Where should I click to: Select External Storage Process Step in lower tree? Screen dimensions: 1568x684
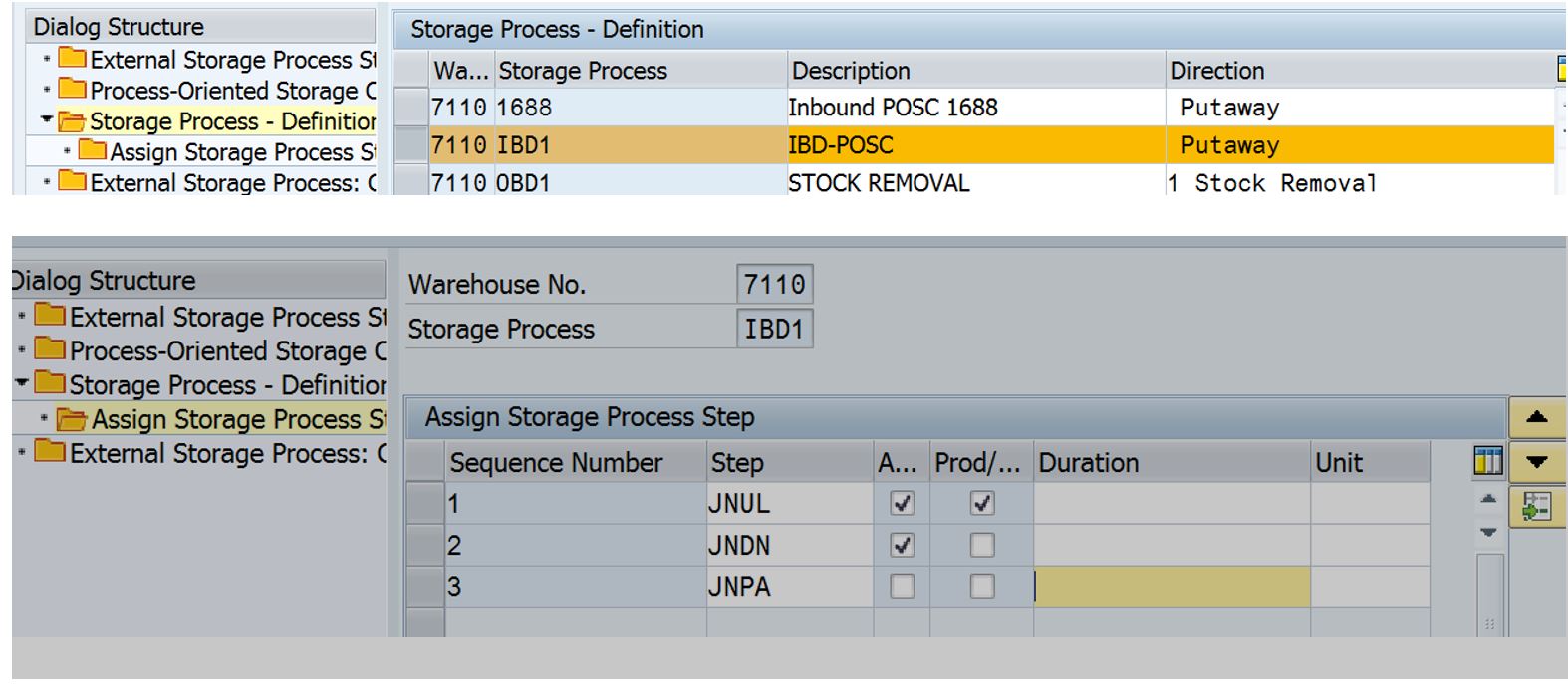[x=226, y=317]
